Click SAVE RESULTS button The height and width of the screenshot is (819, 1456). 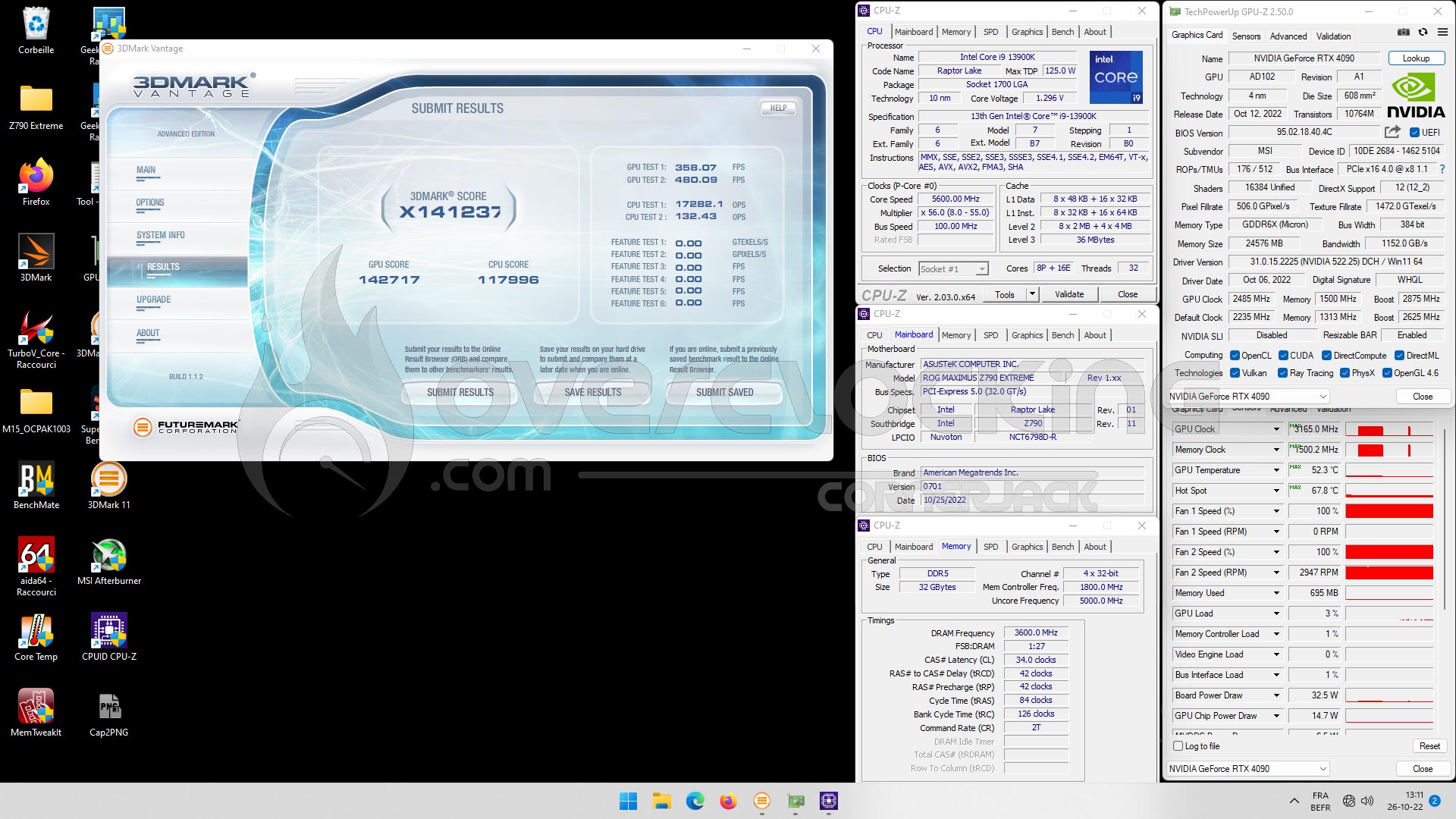592,393
